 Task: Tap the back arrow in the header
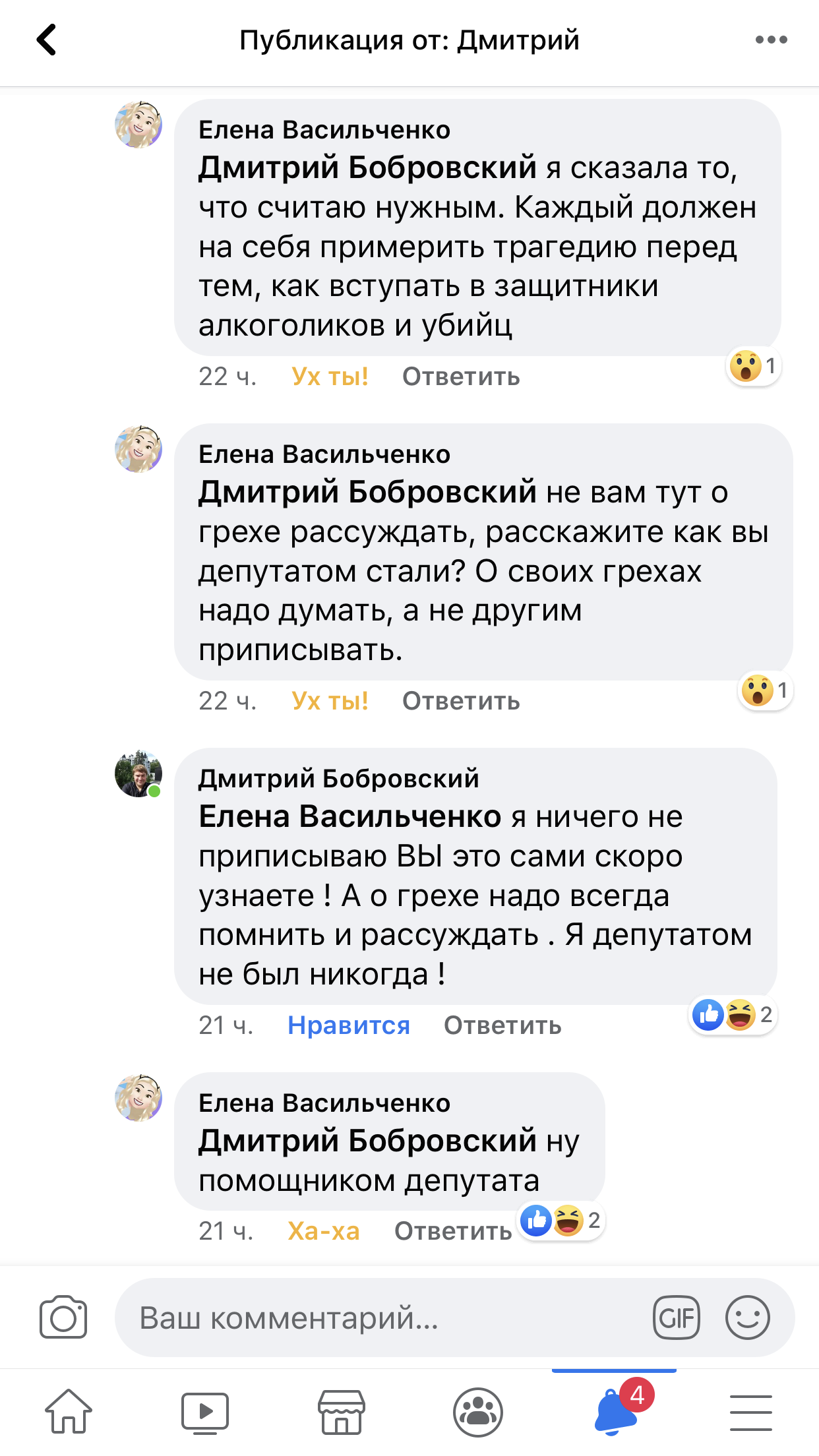tap(46, 40)
